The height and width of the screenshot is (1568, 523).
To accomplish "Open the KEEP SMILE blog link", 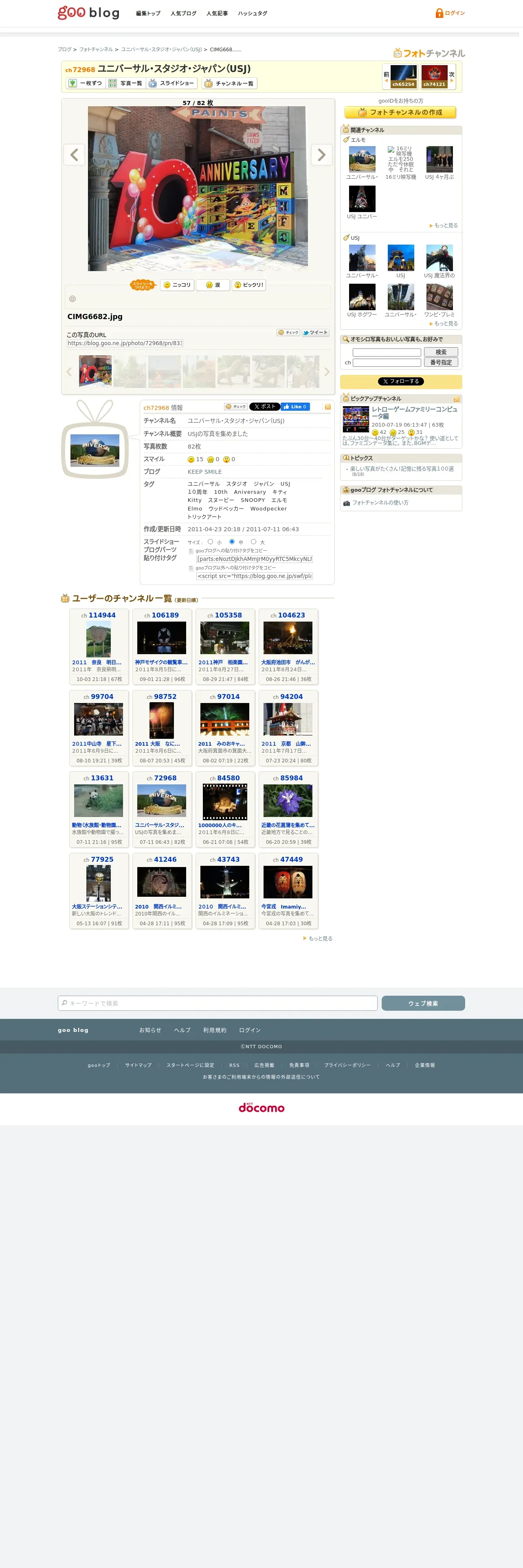I will click(204, 472).
